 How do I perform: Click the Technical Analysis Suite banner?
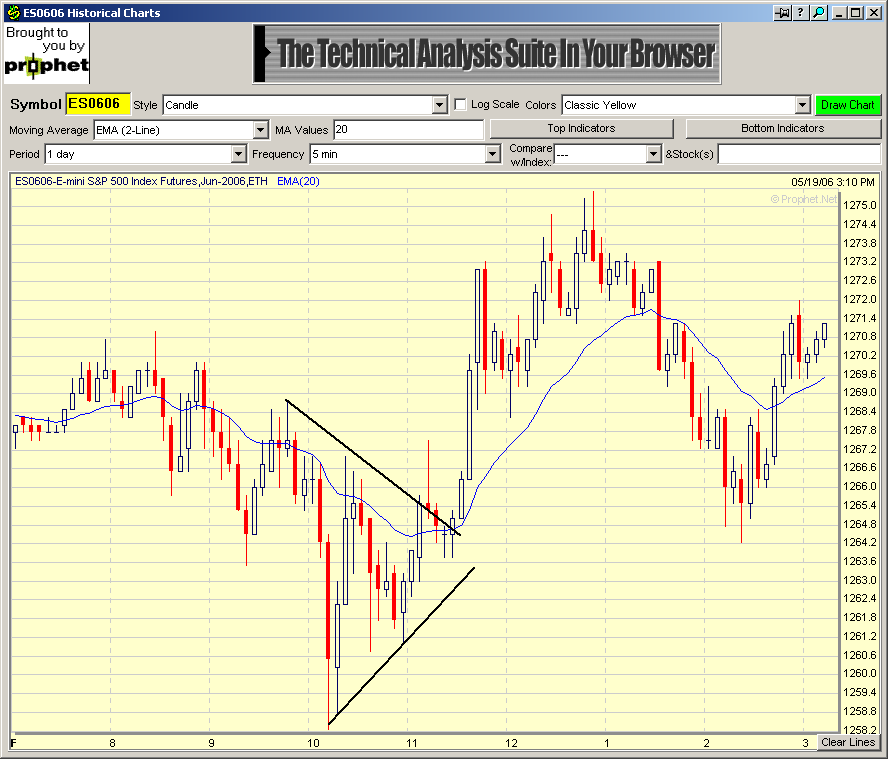coord(486,54)
